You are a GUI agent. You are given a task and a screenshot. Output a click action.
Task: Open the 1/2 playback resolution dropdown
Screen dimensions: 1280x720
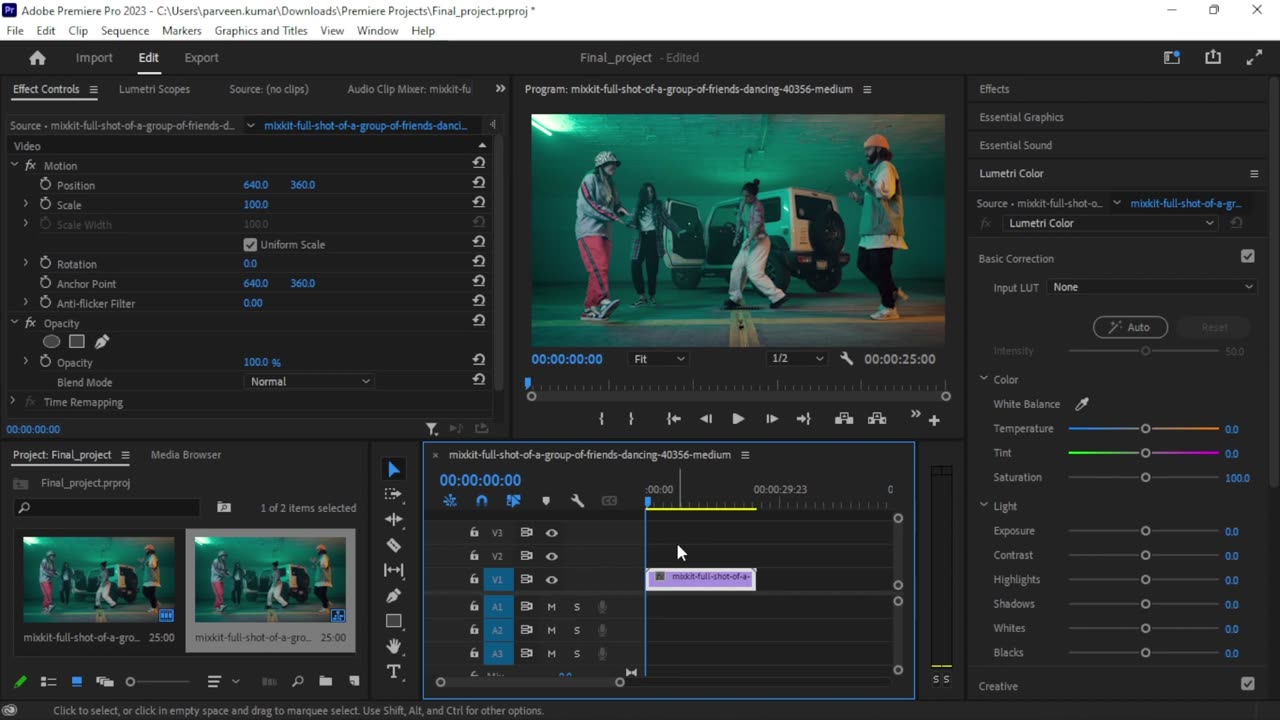coord(797,359)
